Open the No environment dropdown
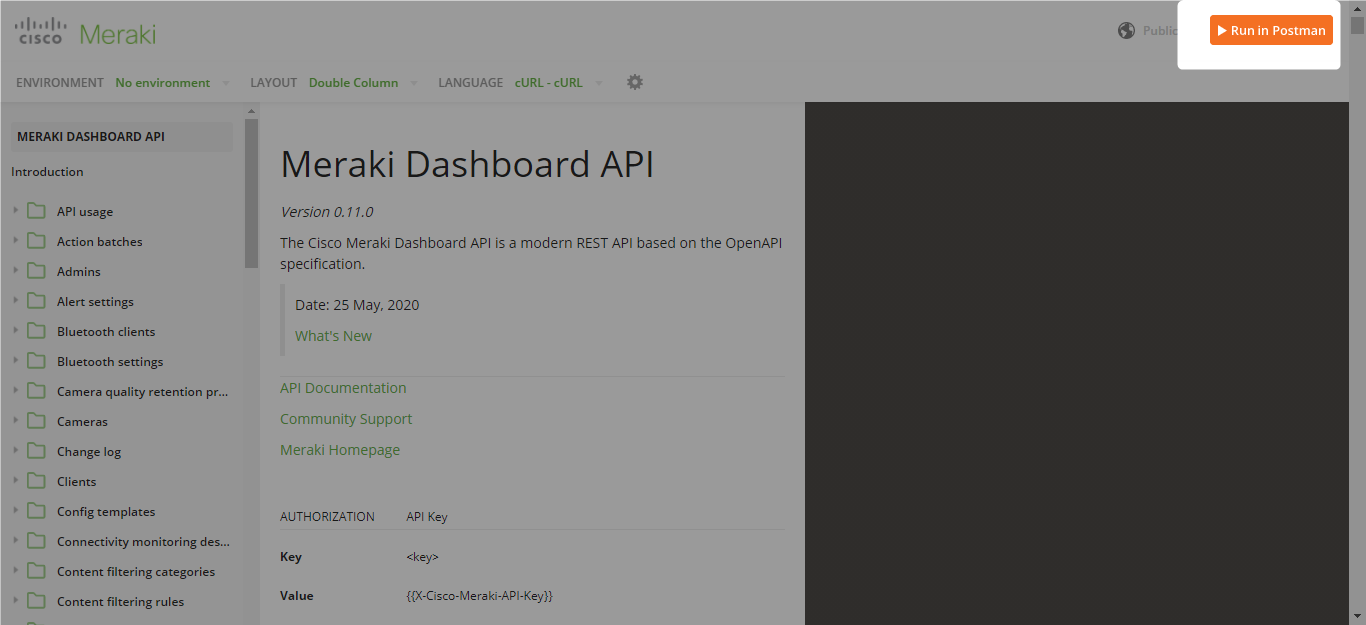1366x625 pixels. pos(172,83)
